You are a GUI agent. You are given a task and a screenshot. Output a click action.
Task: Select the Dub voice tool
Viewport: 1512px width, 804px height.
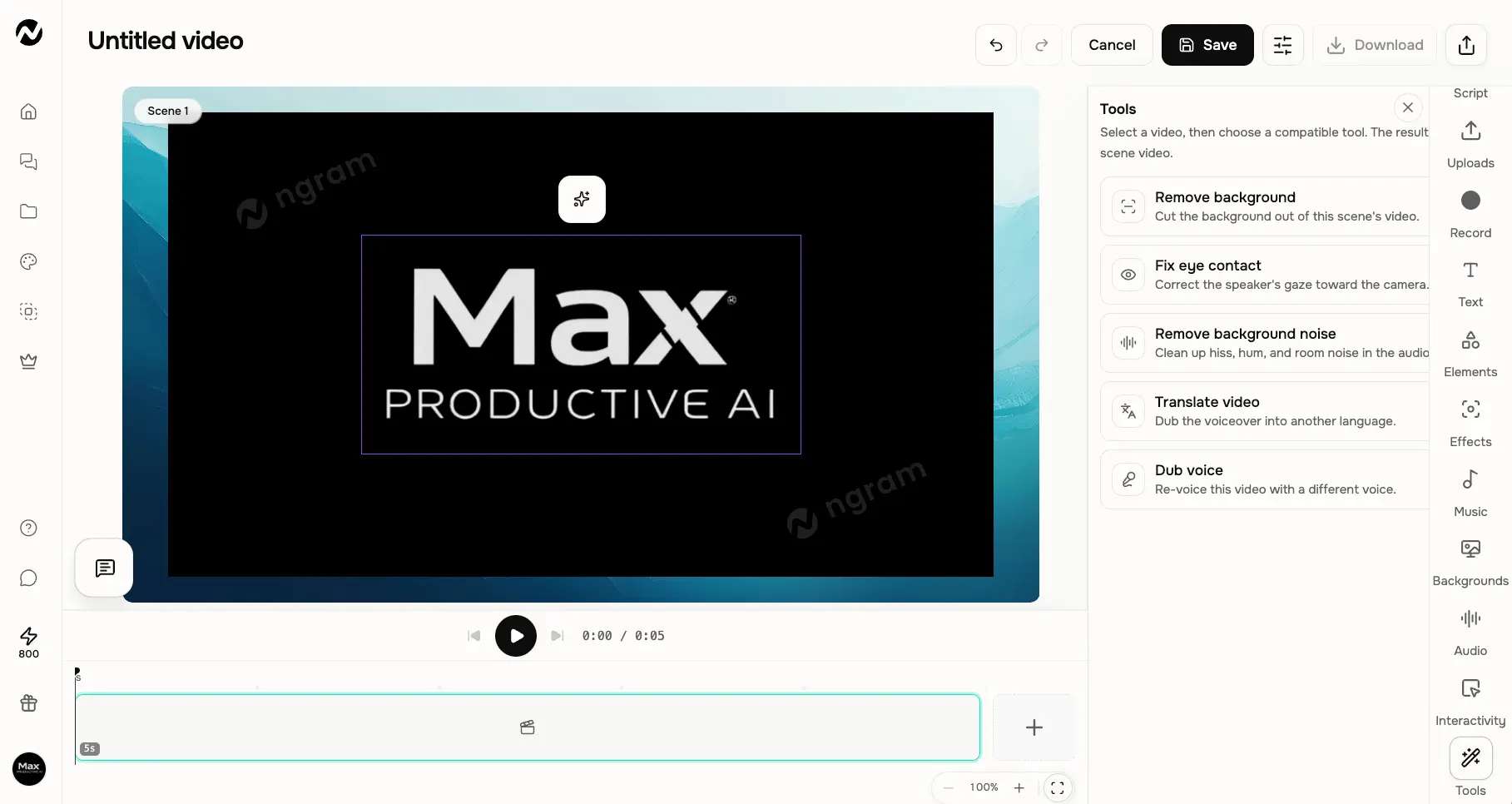1265,479
